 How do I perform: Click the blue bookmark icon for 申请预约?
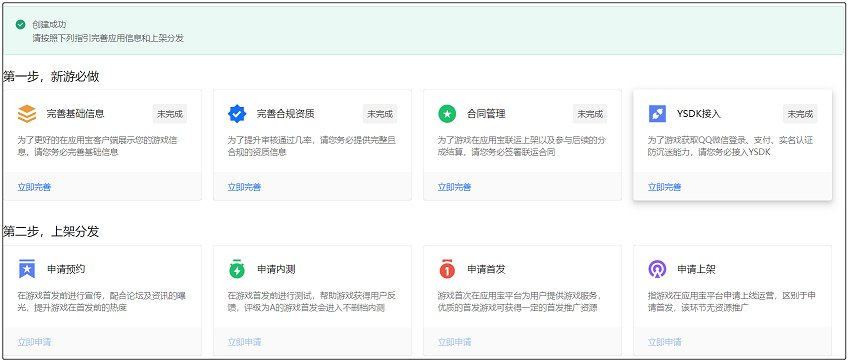pyautogui.click(x=27, y=269)
